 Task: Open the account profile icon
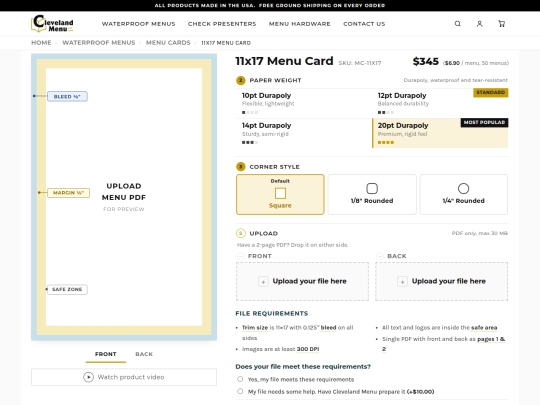tap(479, 24)
